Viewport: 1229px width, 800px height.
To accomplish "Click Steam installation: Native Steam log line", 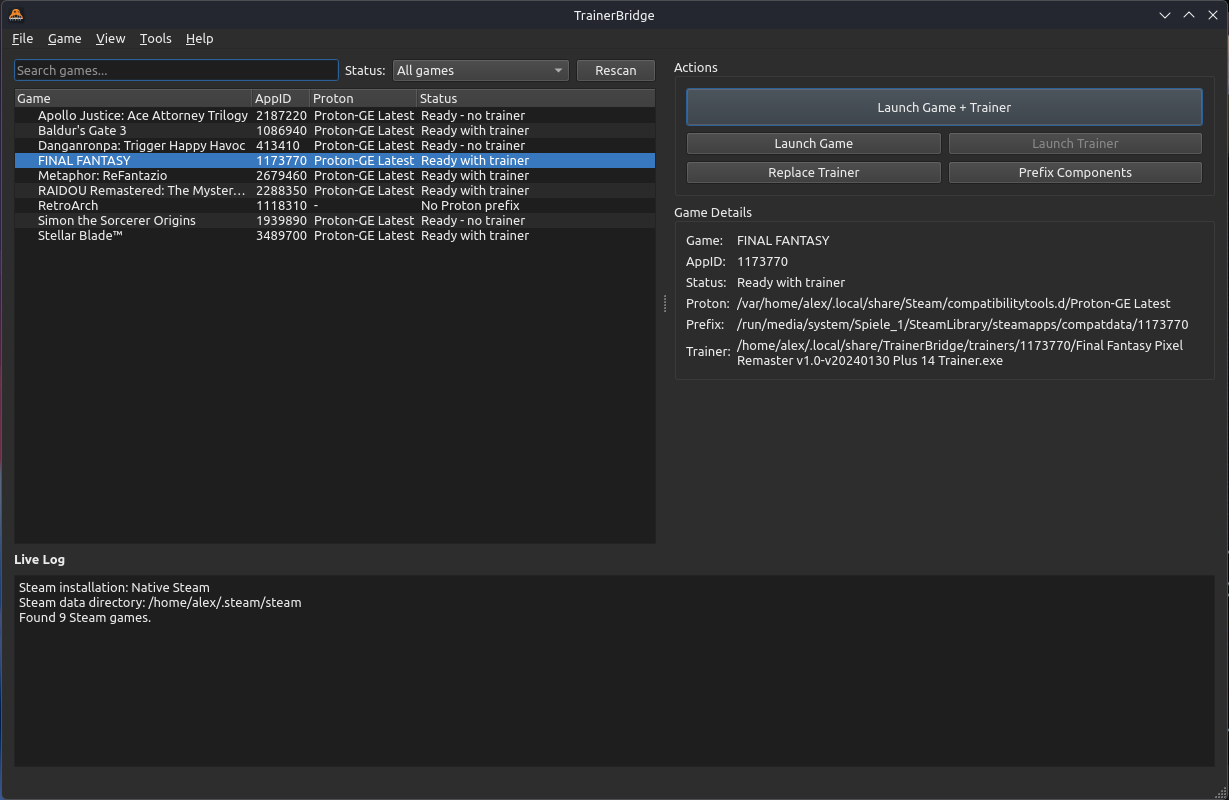I will tap(114, 587).
